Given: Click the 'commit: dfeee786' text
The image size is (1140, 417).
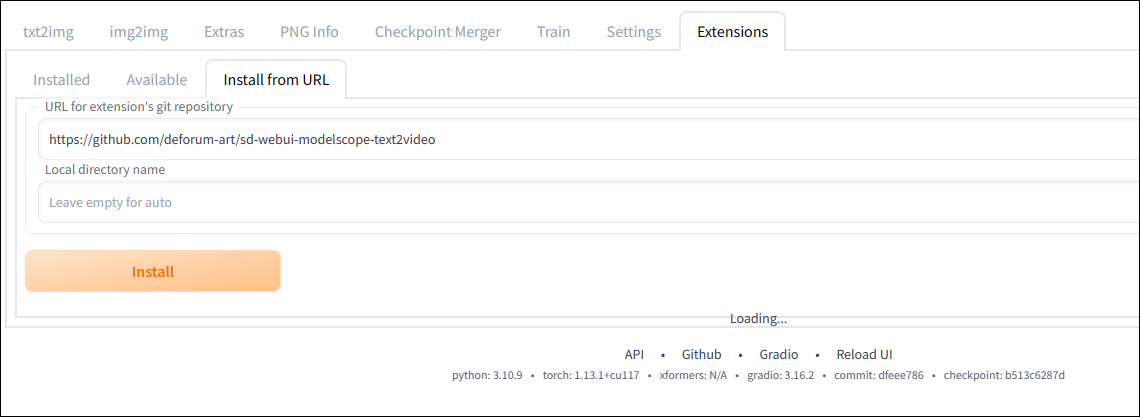Looking at the screenshot, I should tap(879, 376).
